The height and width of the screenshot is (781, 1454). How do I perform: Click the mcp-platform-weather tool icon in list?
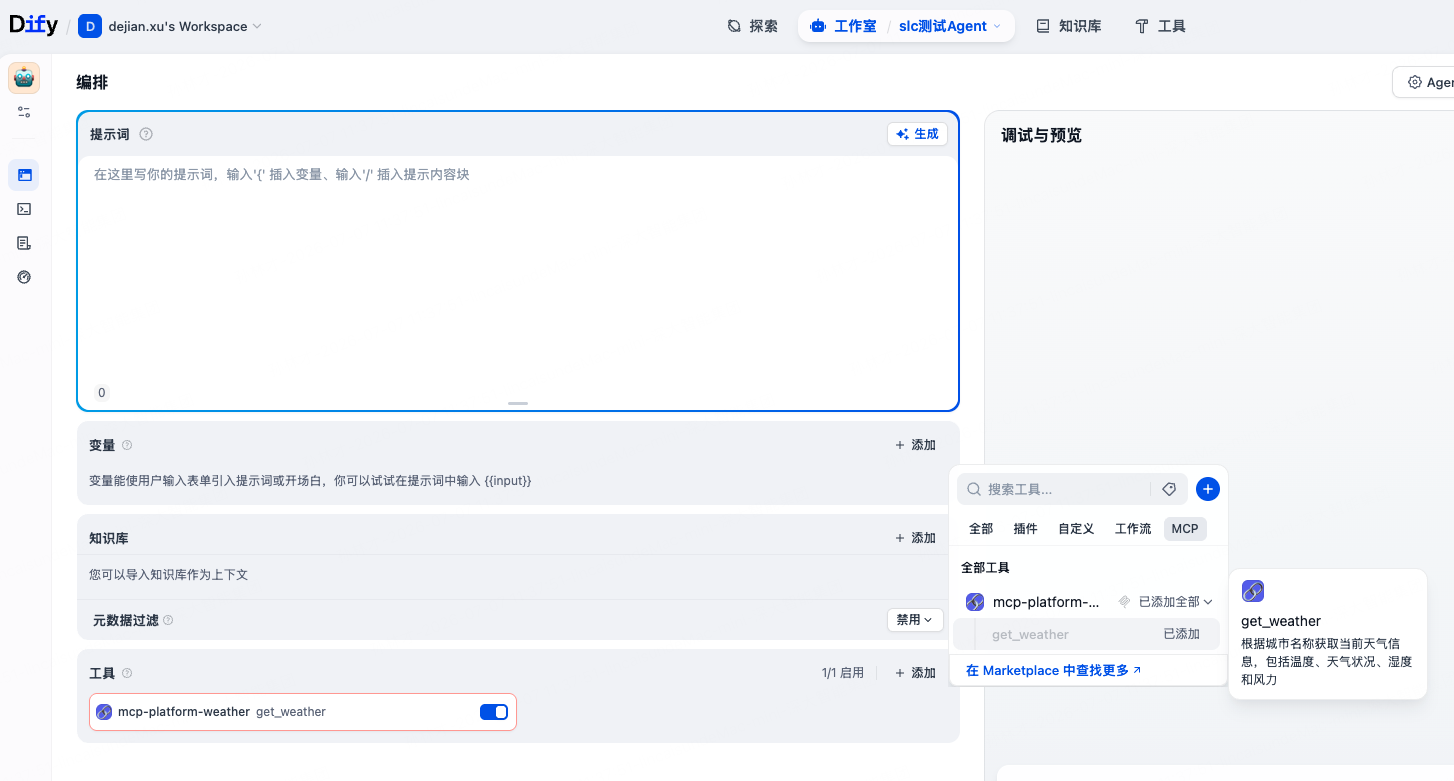pyautogui.click(x=104, y=712)
